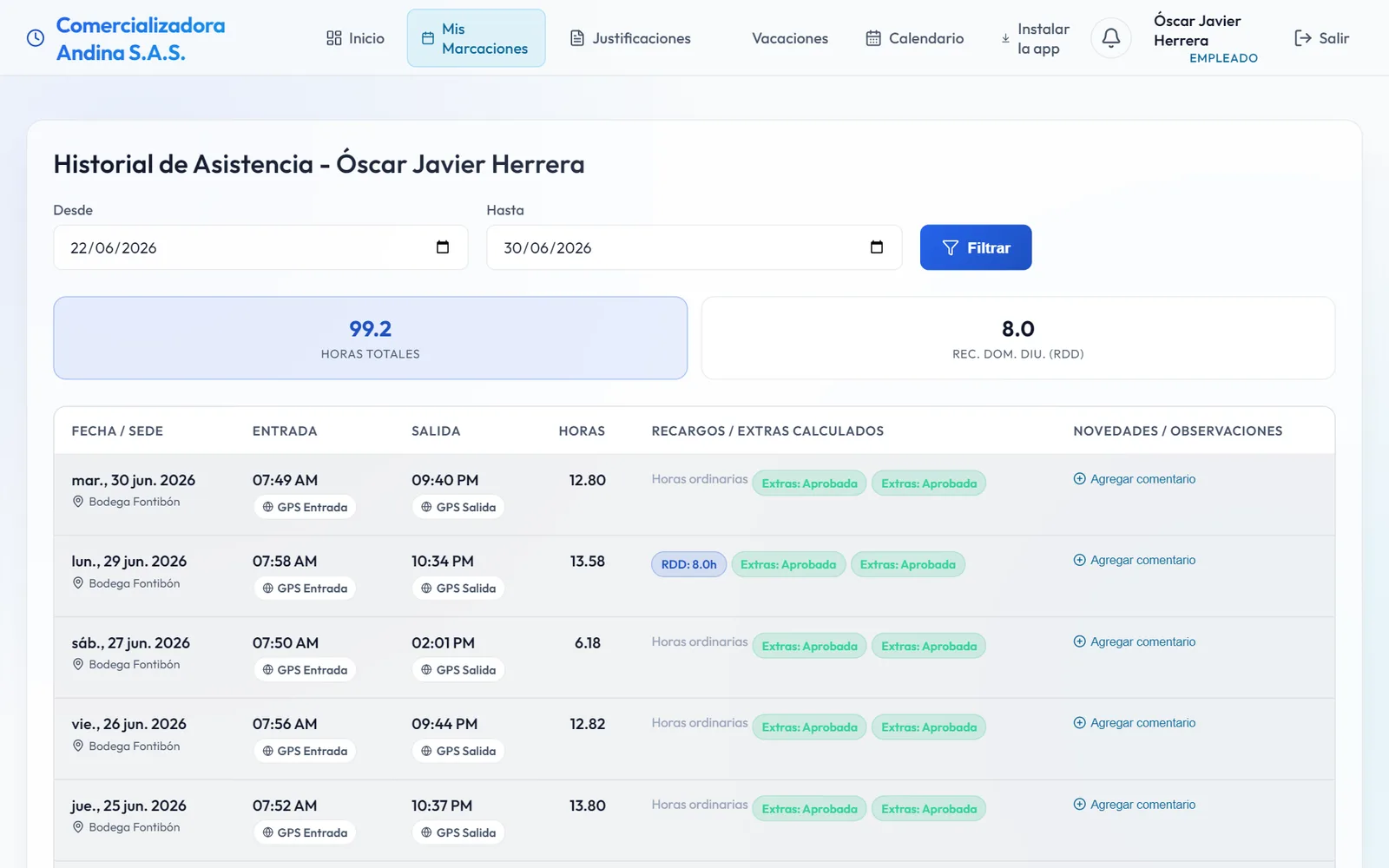Go to Inicio in the navigation
This screenshot has height=868, width=1389.
355,38
